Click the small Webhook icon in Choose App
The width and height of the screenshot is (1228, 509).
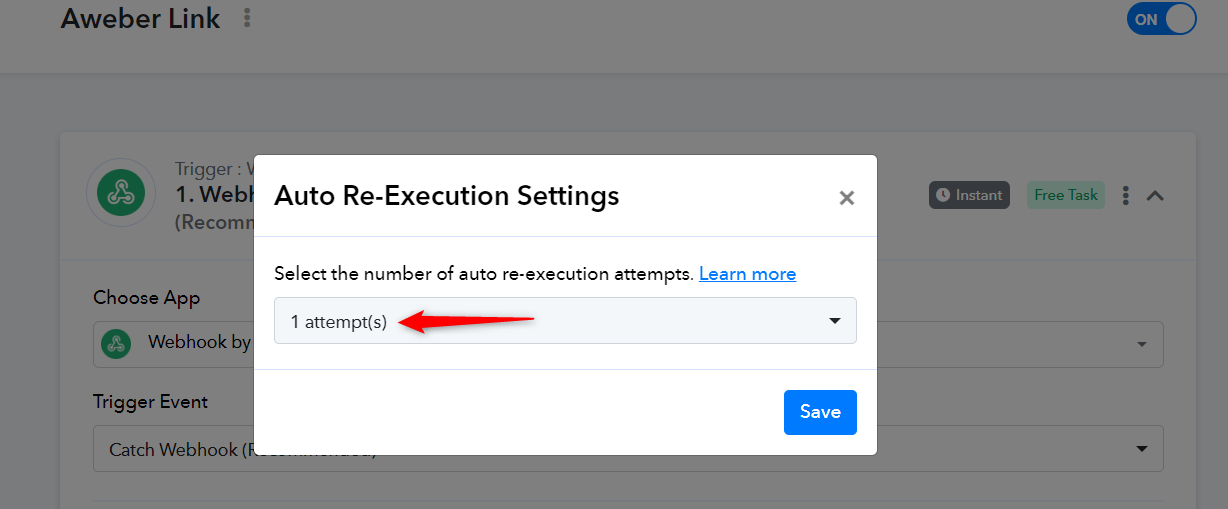[116, 343]
